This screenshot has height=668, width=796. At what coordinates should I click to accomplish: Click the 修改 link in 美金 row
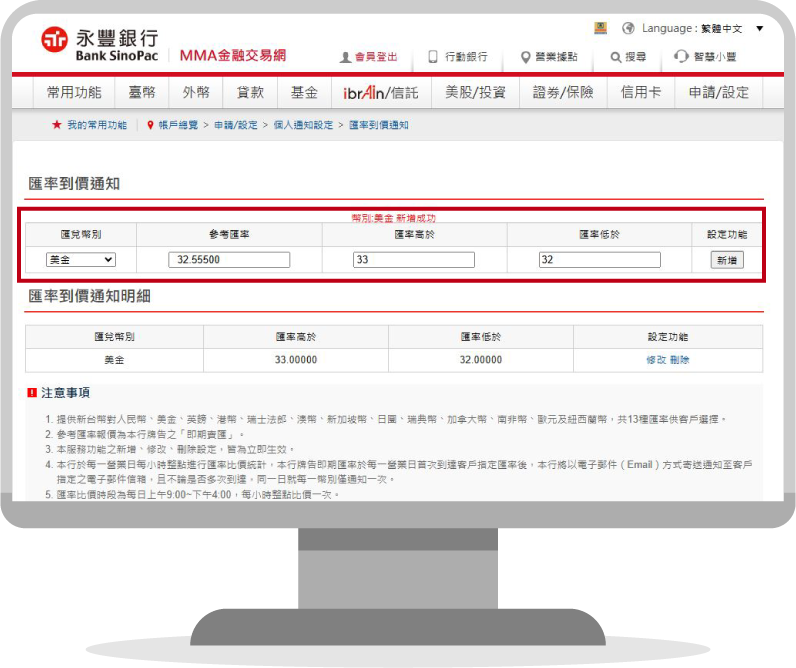tap(656, 360)
